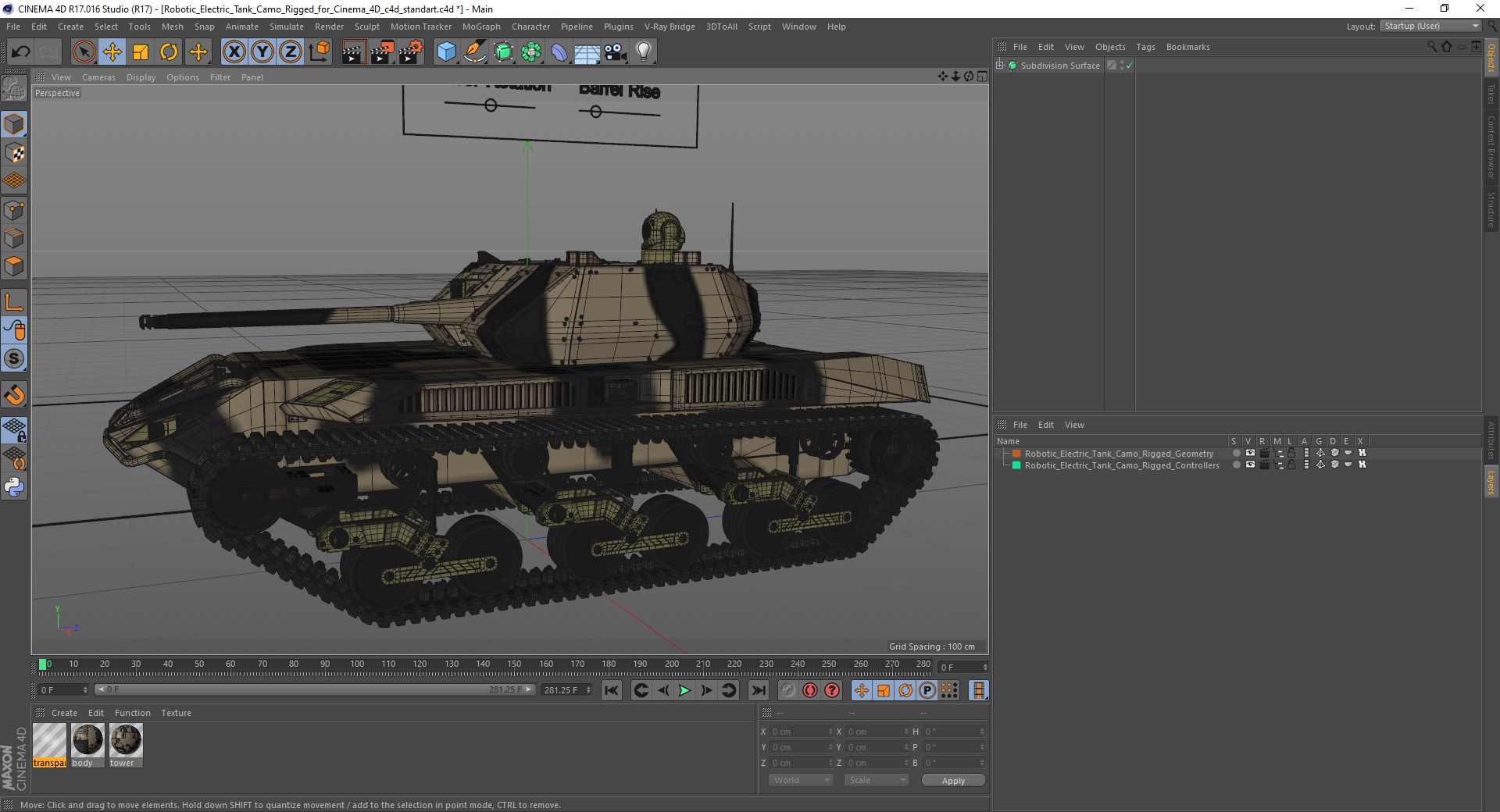The image size is (1500, 812).
Task: Toggle Y axis lock
Action: click(x=262, y=52)
